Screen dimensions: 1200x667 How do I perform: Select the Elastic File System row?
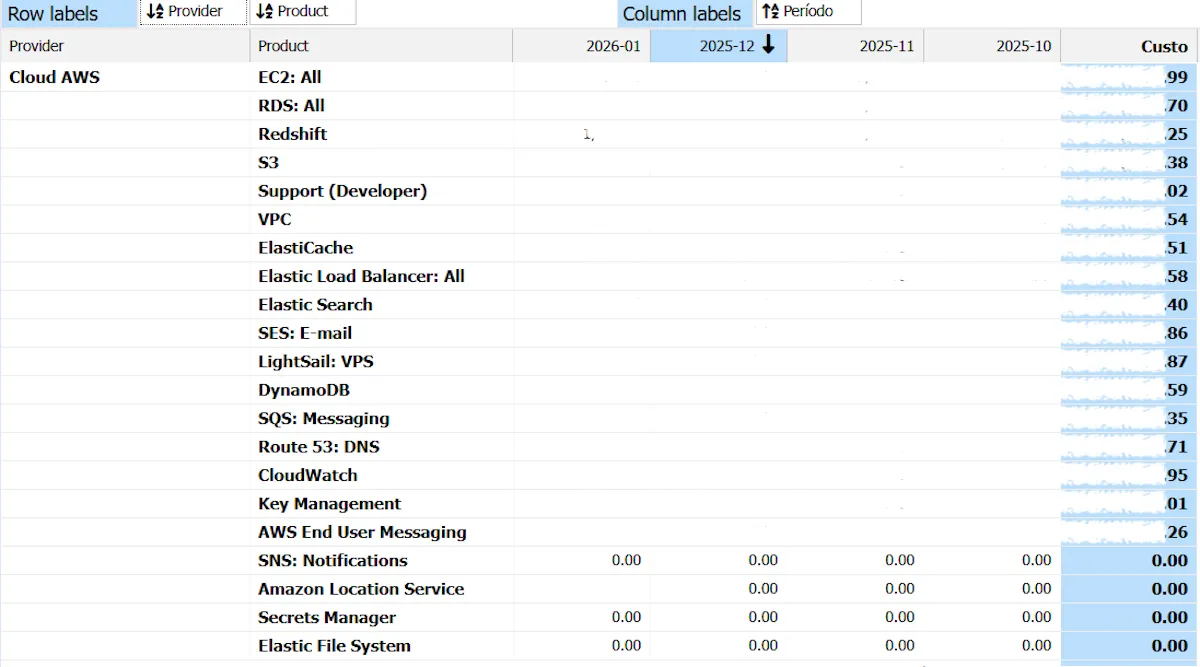click(334, 646)
